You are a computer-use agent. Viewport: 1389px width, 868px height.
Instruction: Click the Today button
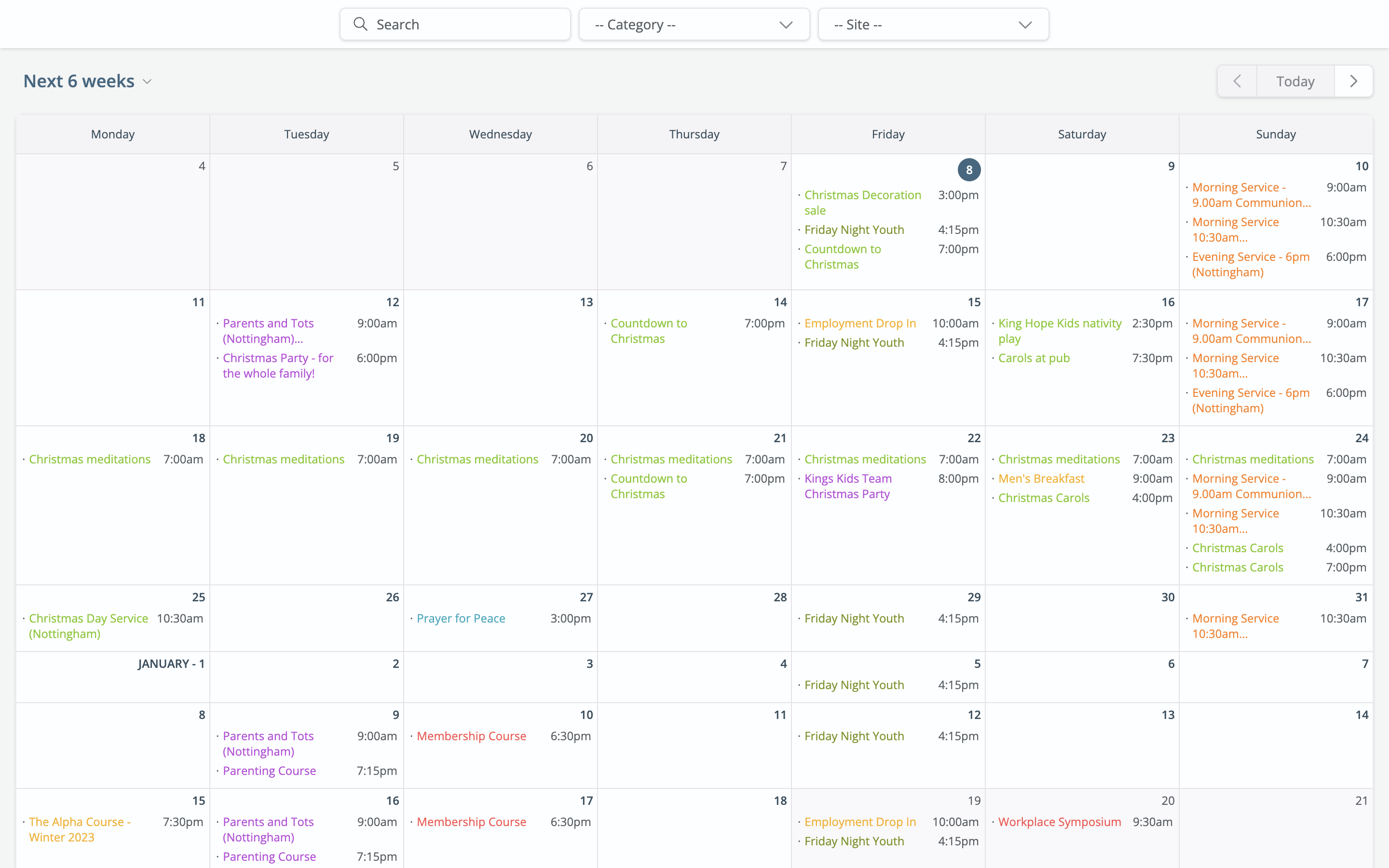[1295, 81]
